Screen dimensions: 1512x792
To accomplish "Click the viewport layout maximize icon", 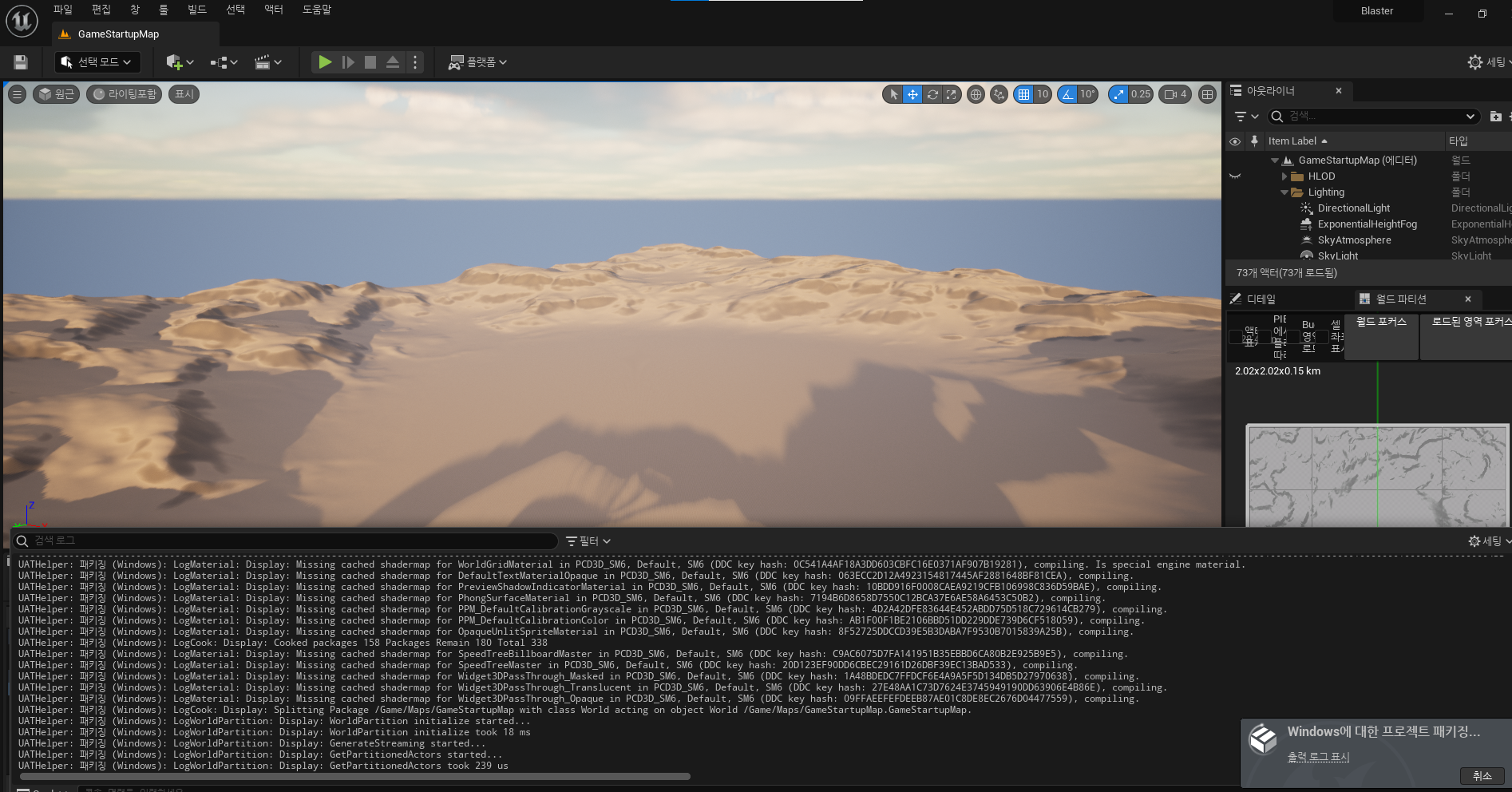I will (x=1207, y=94).
